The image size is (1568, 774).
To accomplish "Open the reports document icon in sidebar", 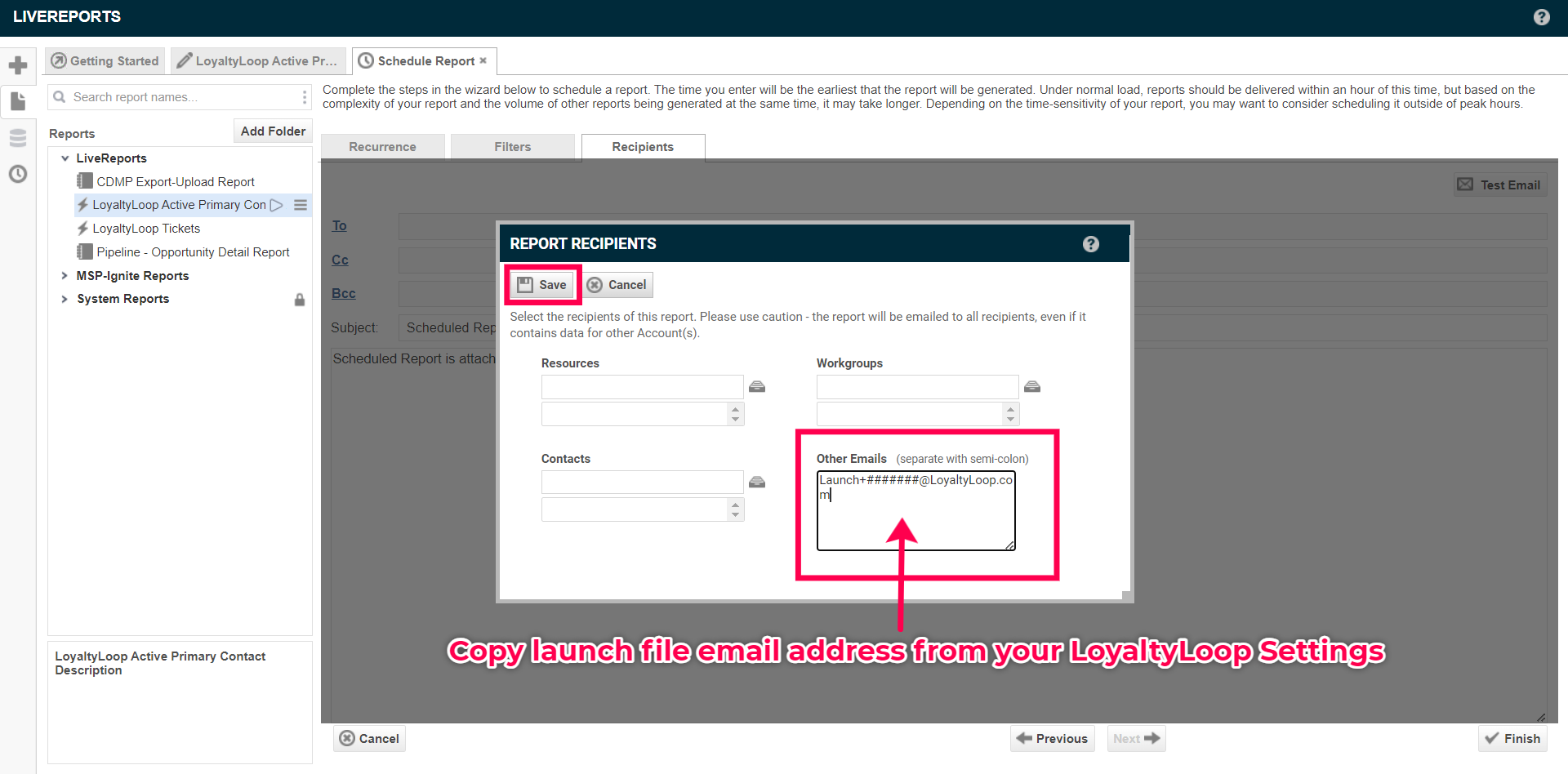I will tap(18, 101).
